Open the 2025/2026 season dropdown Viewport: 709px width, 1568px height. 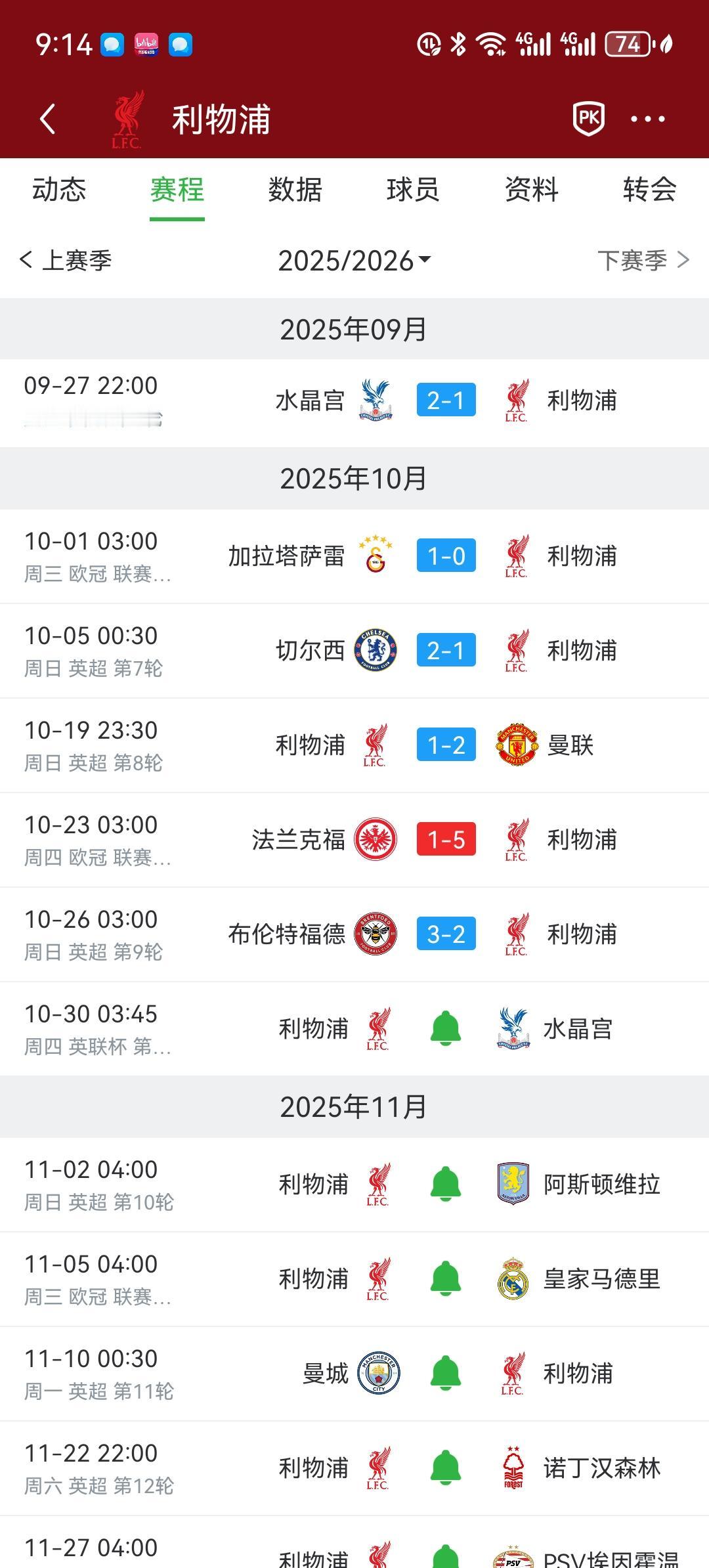[x=354, y=261]
